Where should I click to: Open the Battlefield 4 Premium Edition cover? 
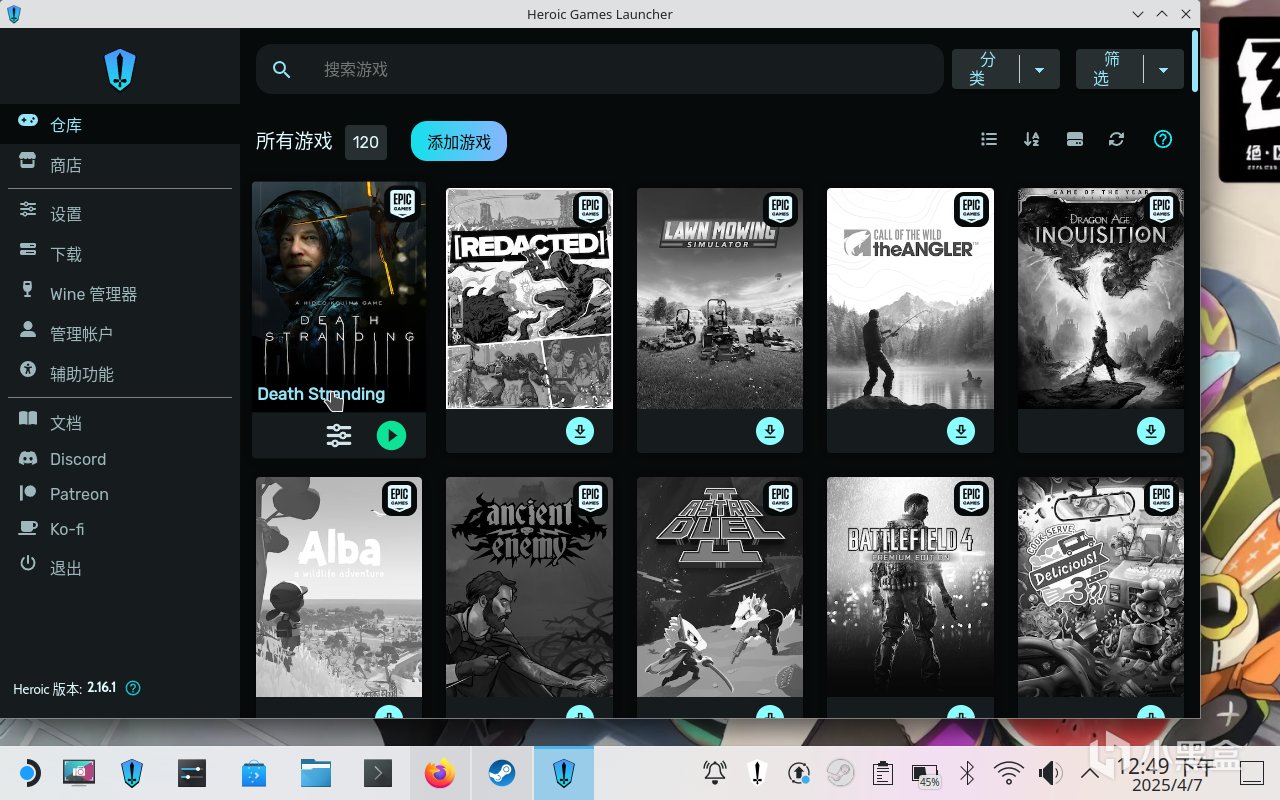[x=910, y=587]
